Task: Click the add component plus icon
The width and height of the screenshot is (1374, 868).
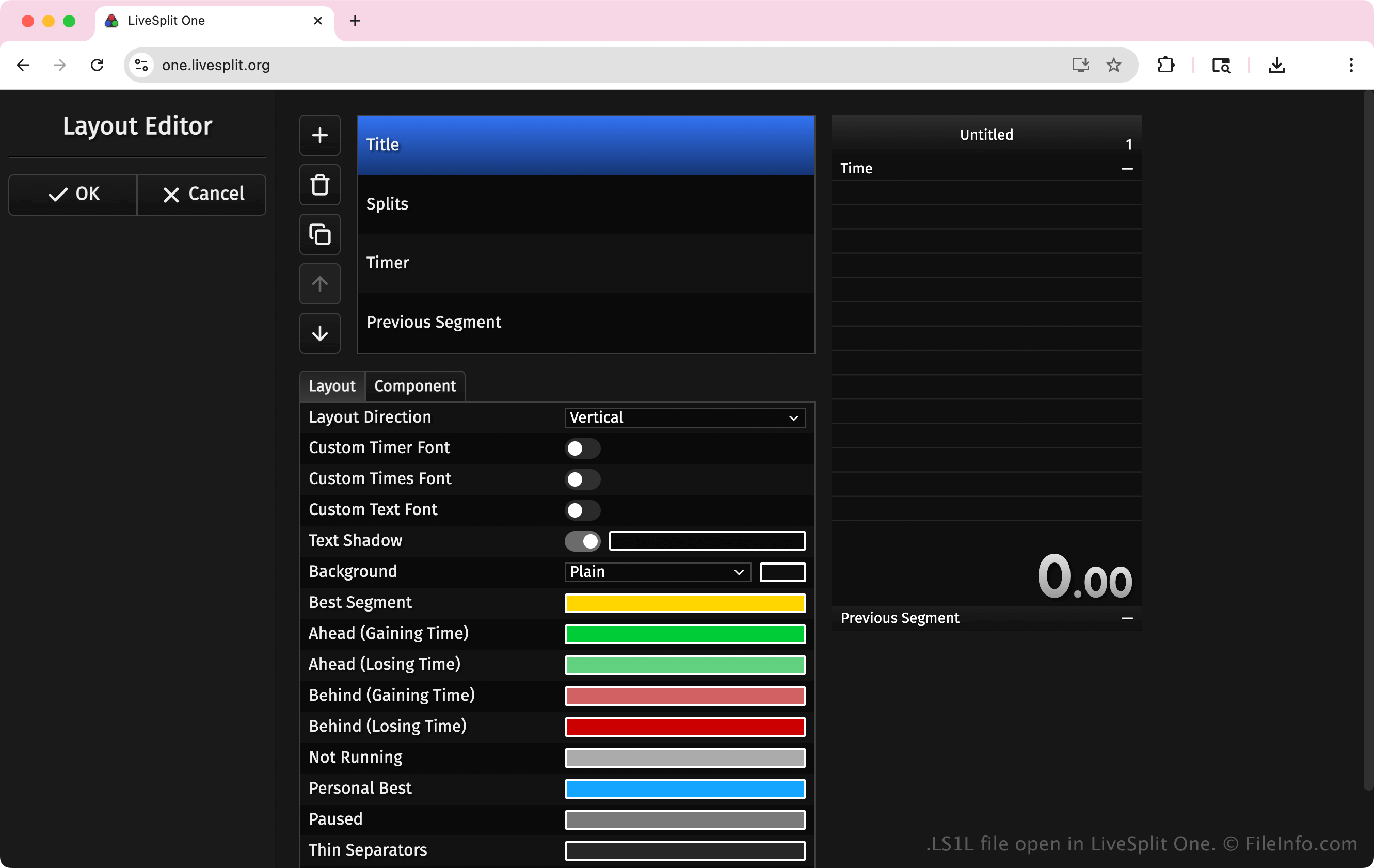Action: (319, 135)
